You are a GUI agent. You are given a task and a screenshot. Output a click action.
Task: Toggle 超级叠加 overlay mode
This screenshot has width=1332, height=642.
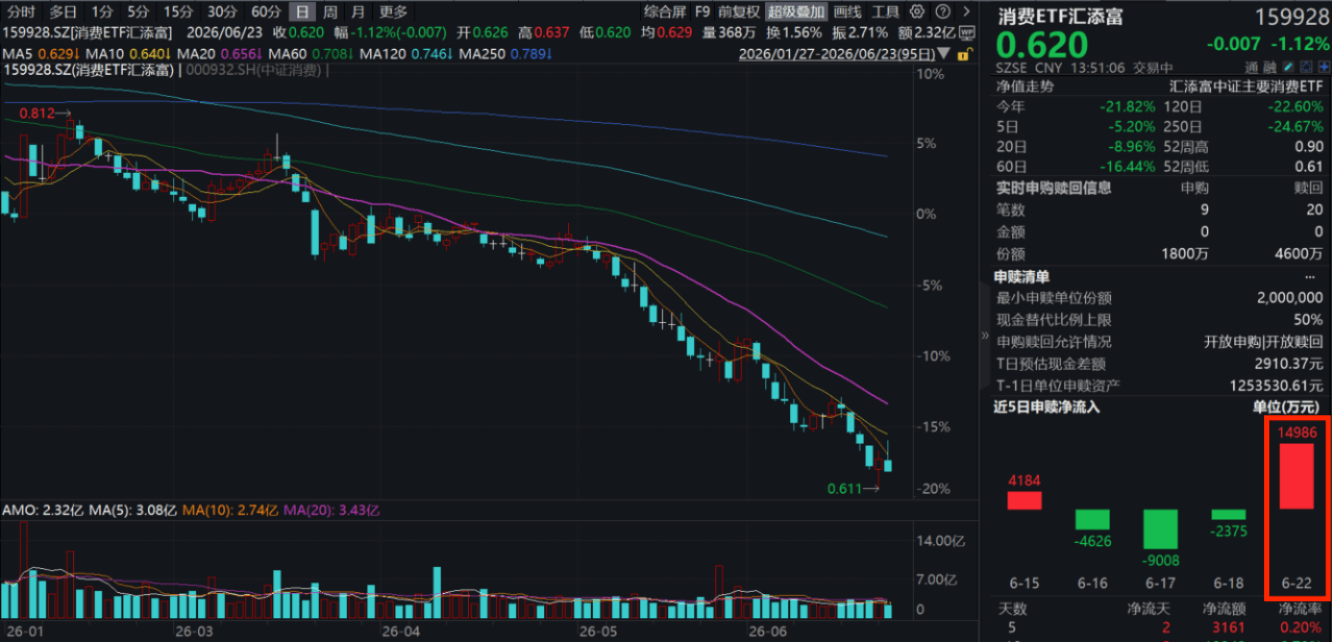[x=797, y=12]
